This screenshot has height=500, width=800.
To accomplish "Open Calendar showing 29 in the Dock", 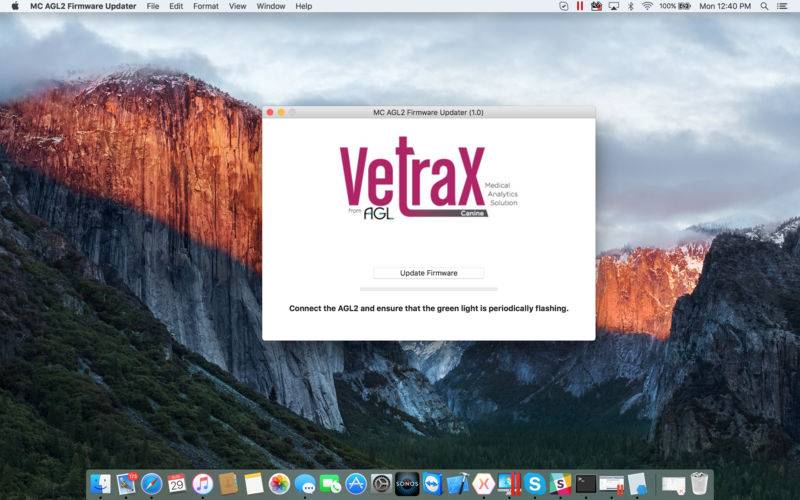I will coord(177,483).
